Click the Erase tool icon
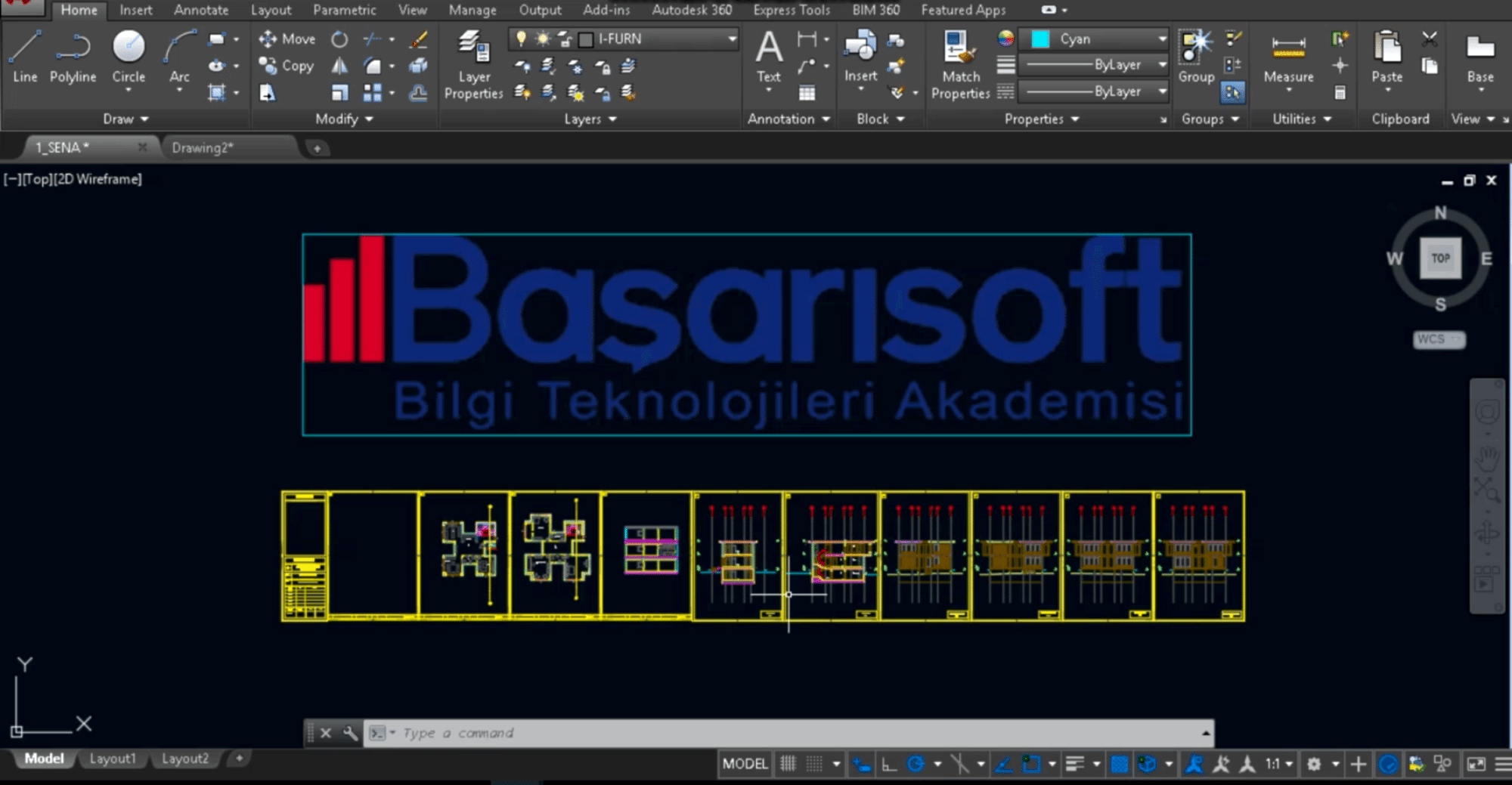Image resolution: width=1512 pixels, height=785 pixels. [418, 39]
